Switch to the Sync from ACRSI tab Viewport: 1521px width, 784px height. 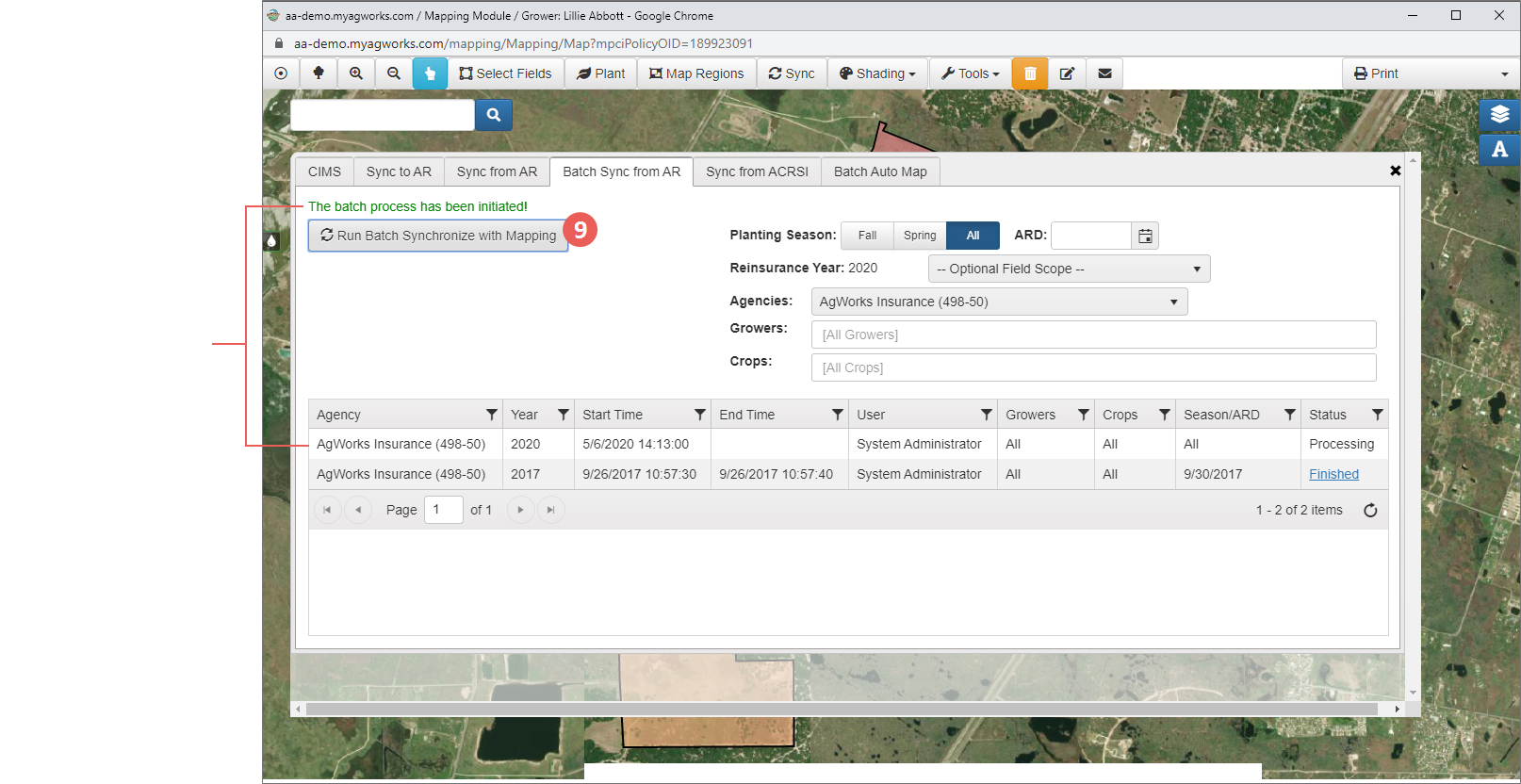tap(757, 171)
